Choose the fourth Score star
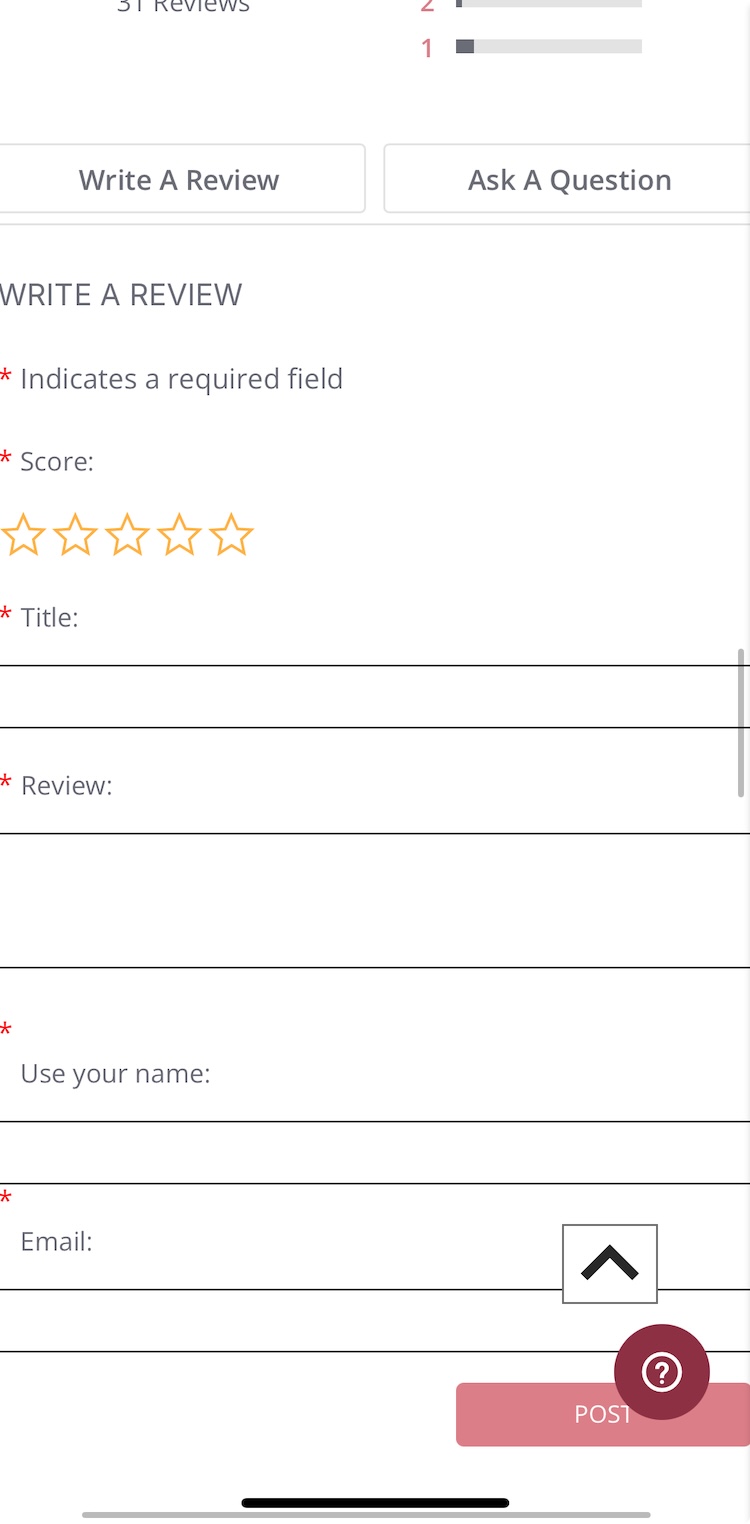This screenshot has width=750, height=1524. (x=179, y=535)
